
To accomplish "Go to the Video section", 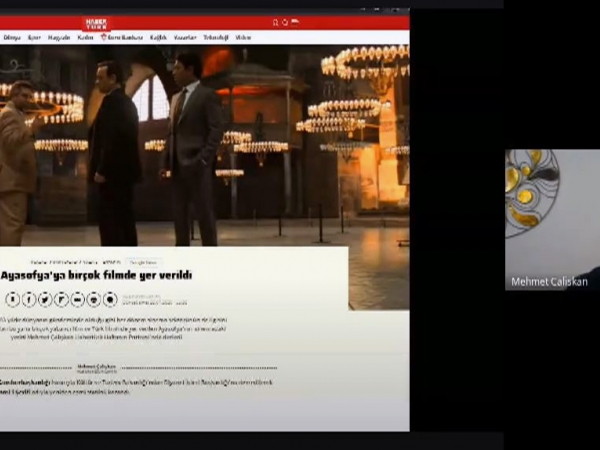I will pos(243,38).
